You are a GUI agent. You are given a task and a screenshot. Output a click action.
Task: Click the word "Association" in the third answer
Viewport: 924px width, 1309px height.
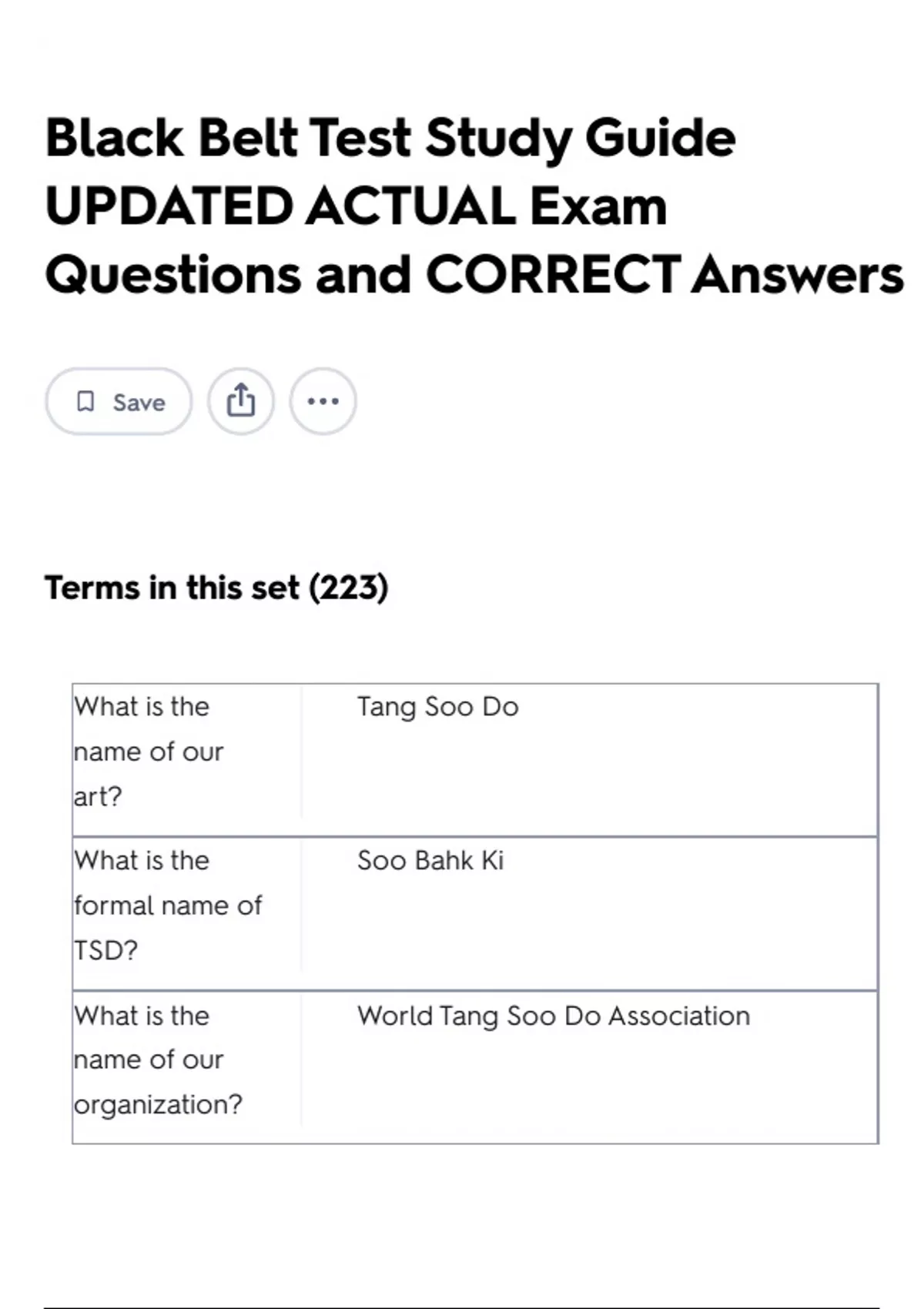(678, 1016)
